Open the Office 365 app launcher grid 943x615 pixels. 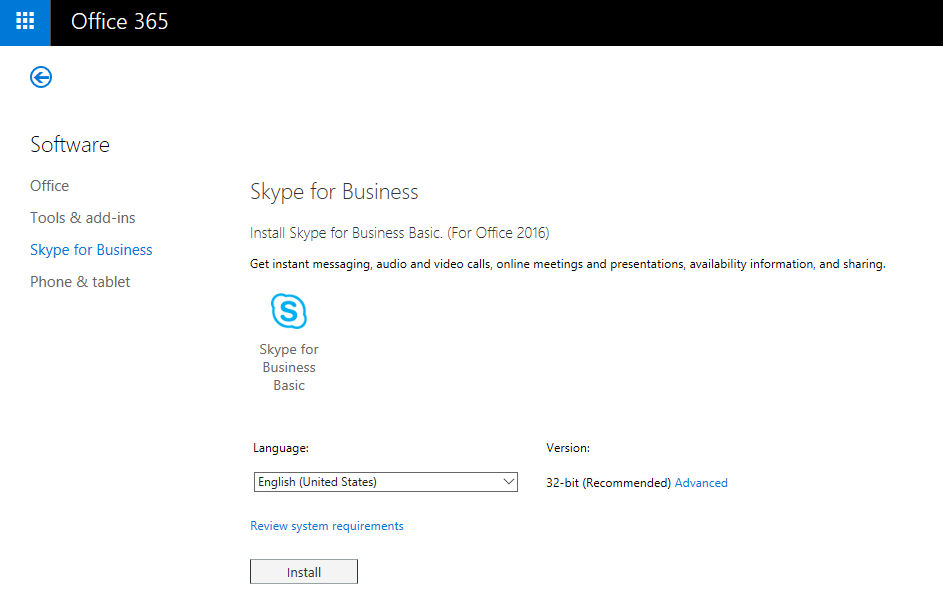[x=25, y=22]
